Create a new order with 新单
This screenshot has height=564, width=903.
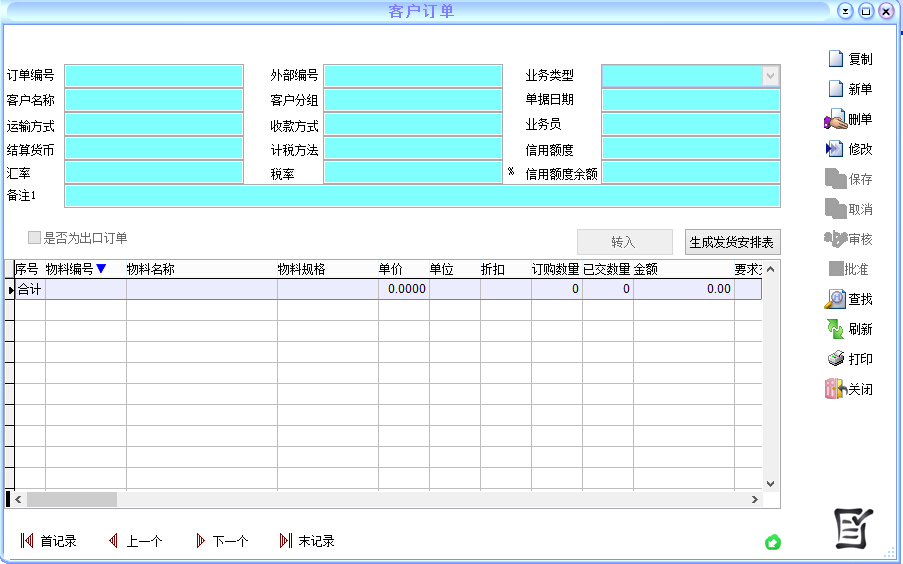(836, 89)
